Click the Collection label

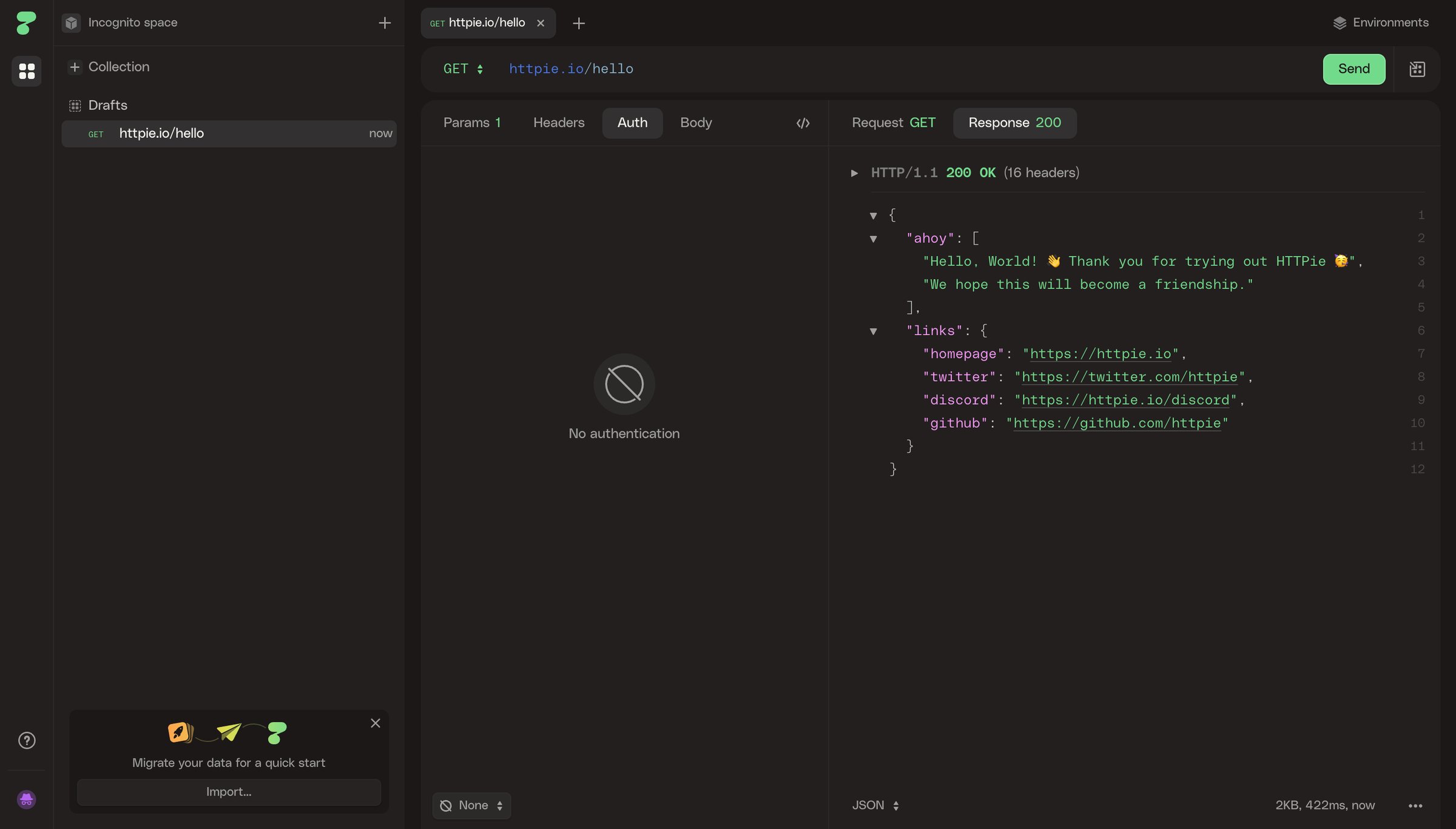click(119, 67)
